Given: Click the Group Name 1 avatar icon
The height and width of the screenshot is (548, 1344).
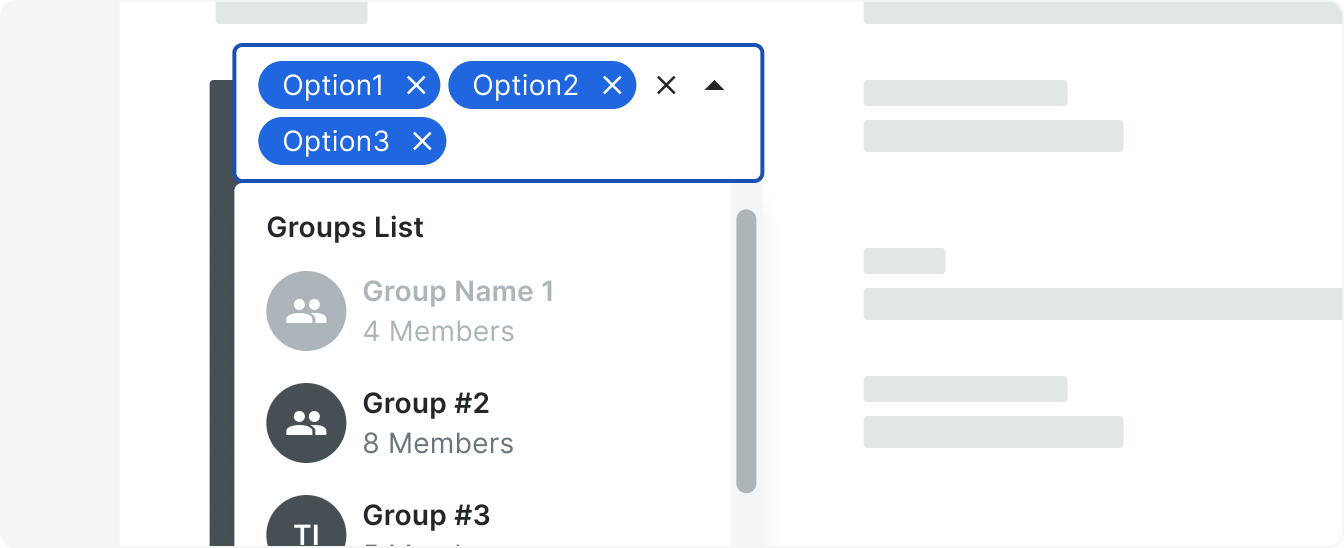Looking at the screenshot, I should click(306, 311).
